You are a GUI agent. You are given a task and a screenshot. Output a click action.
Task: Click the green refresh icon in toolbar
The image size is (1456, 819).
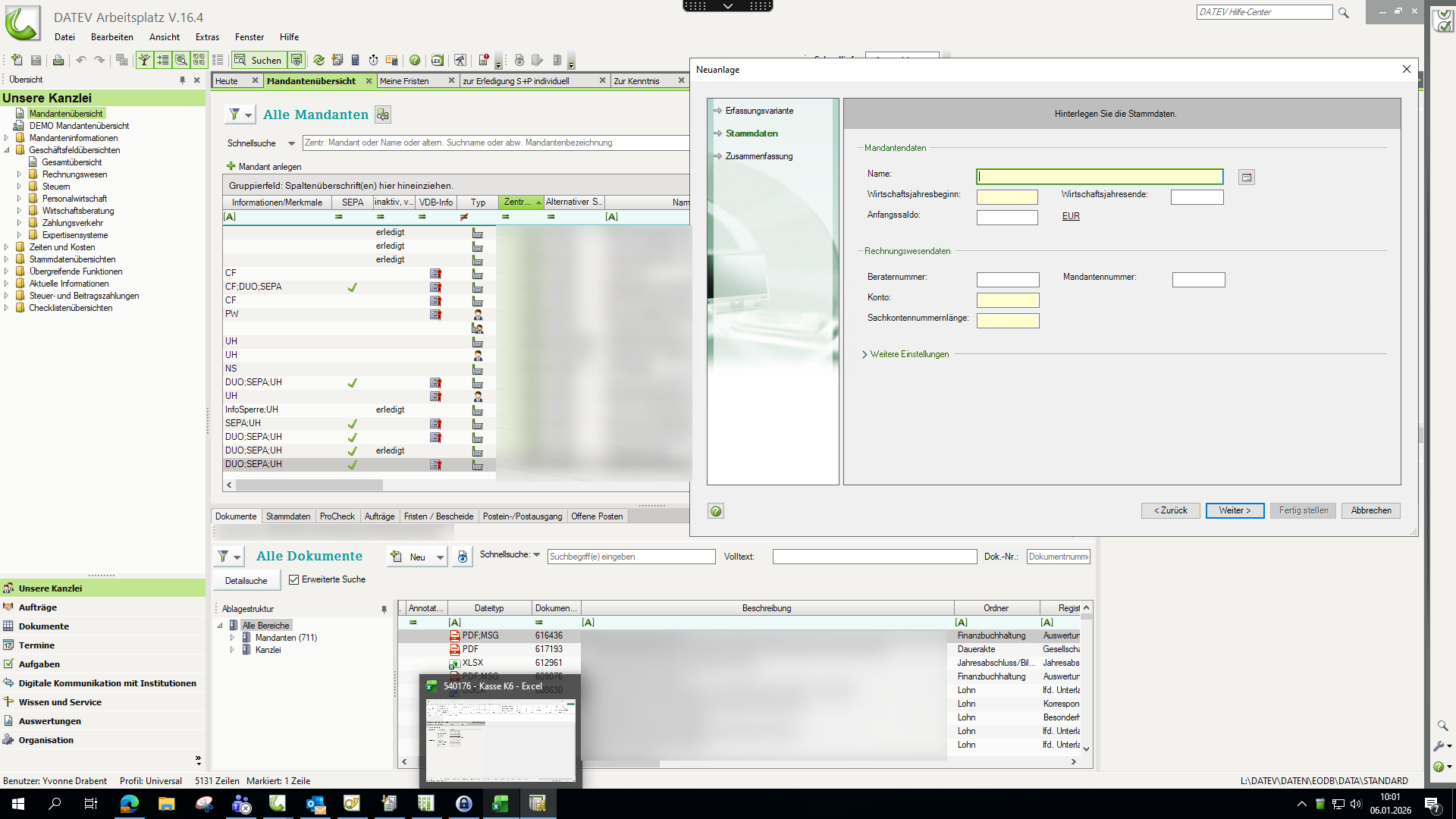tap(318, 60)
